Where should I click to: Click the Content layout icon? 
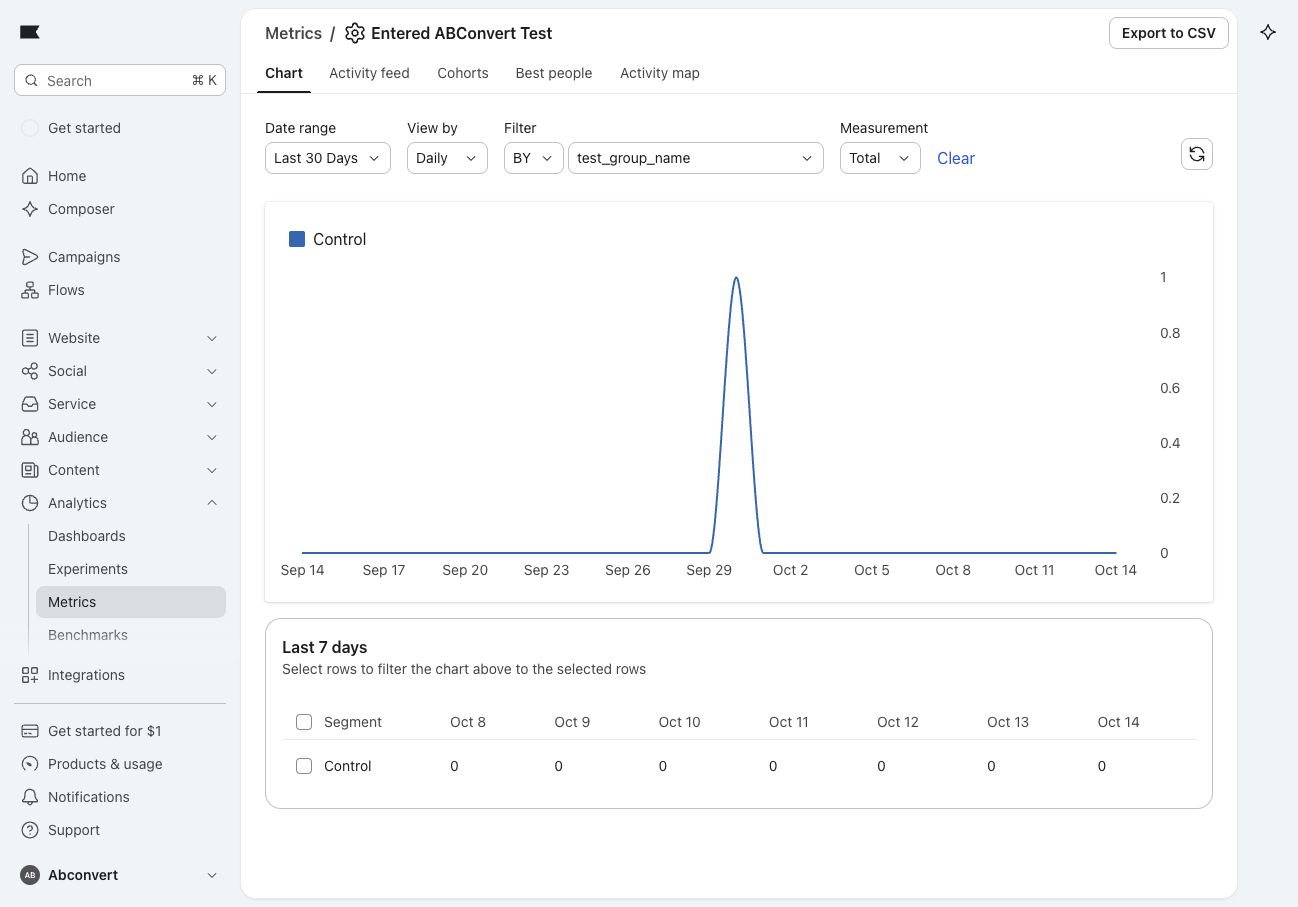click(x=30, y=470)
